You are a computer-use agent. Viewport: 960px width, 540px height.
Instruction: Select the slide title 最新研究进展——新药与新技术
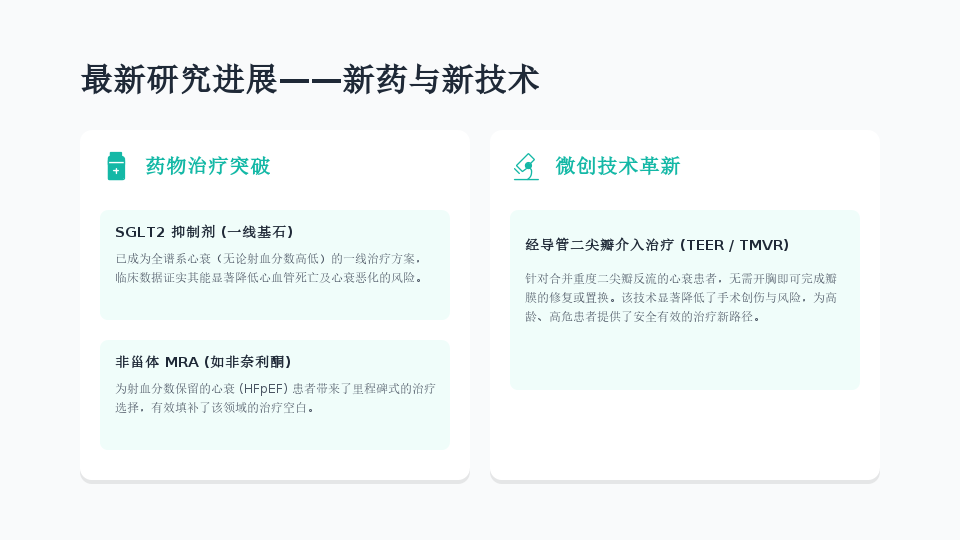tap(310, 80)
